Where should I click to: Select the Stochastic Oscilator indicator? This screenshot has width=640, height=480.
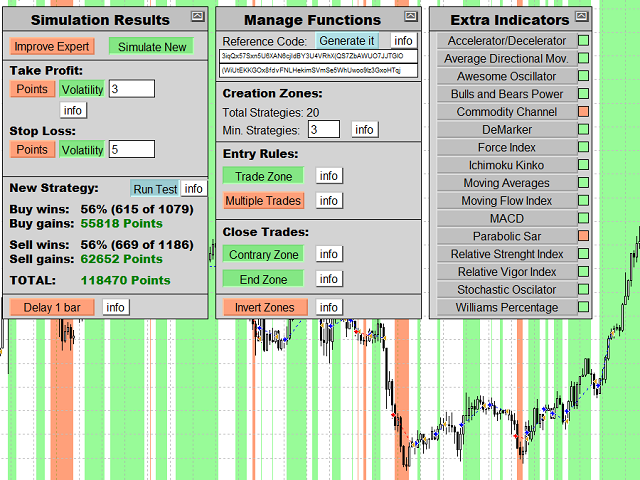coord(506,290)
